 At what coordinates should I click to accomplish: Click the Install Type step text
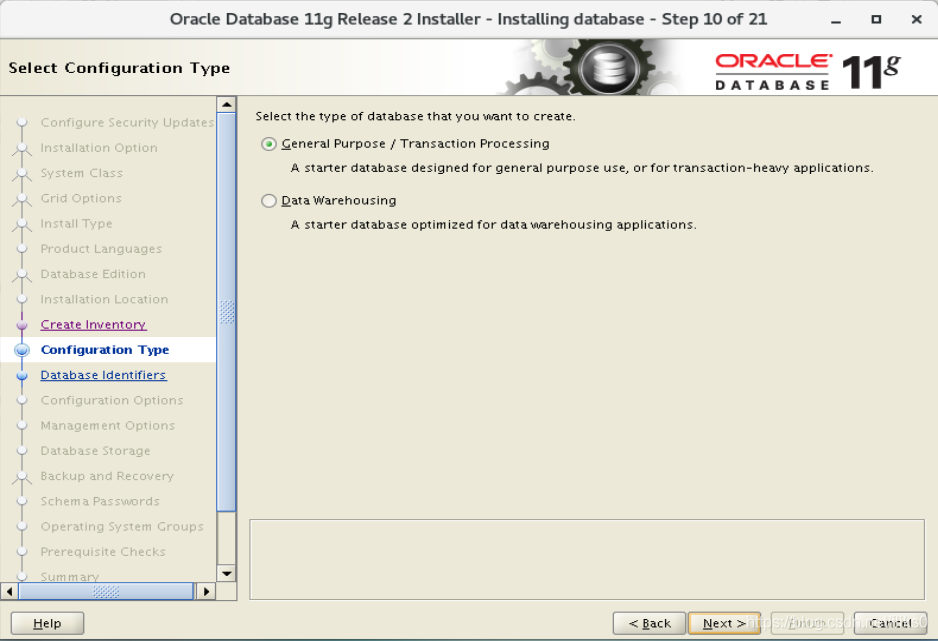(x=77, y=223)
